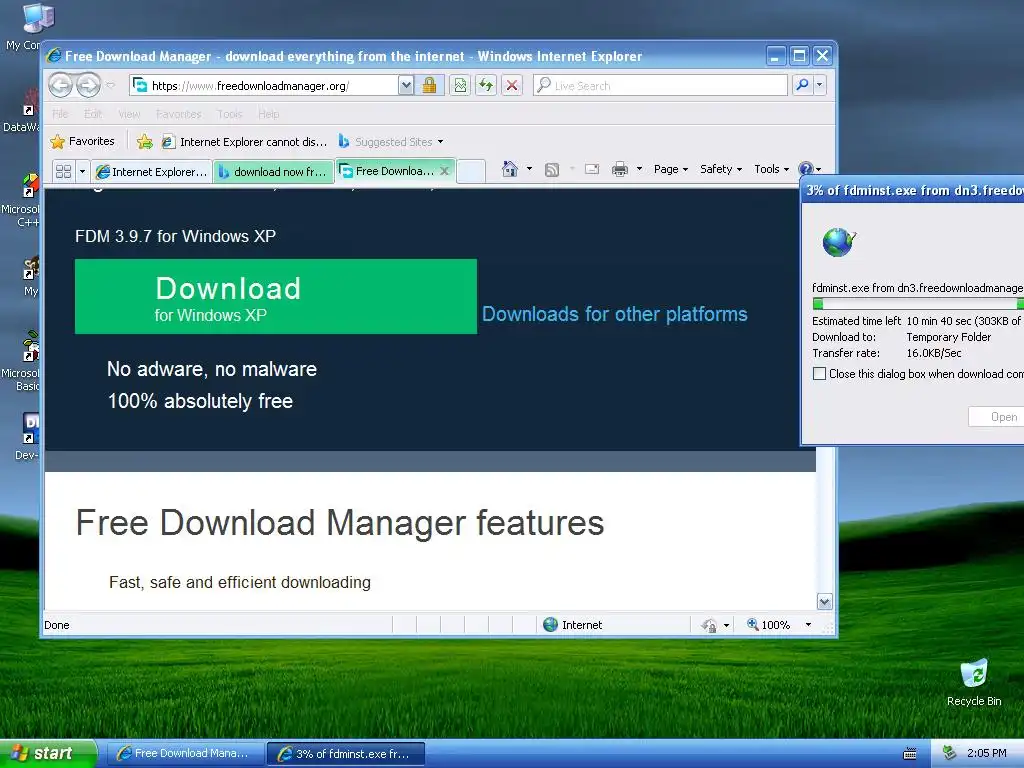Click the system tray network icon
Viewport: 1024px width, 768px height.
[x=950, y=753]
